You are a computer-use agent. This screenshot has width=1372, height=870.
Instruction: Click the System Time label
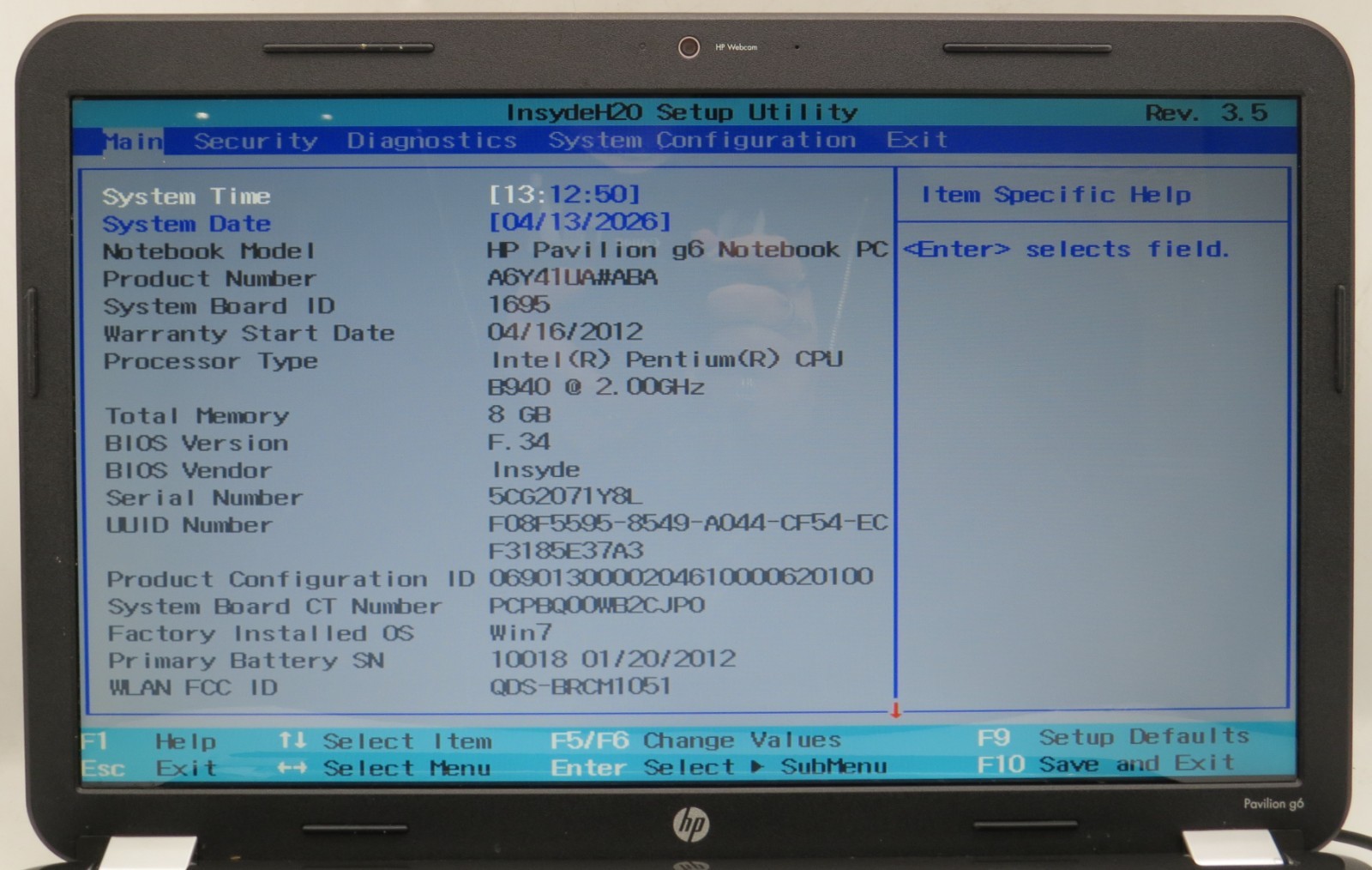[186, 196]
